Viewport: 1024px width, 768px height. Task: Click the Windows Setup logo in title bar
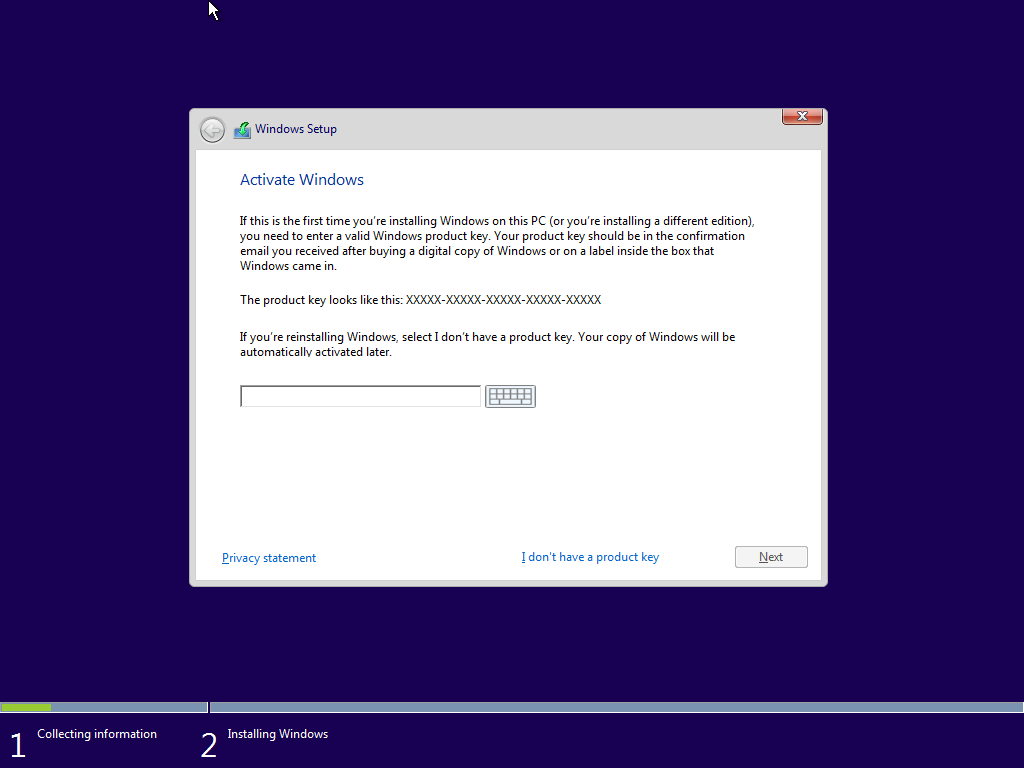[241, 129]
